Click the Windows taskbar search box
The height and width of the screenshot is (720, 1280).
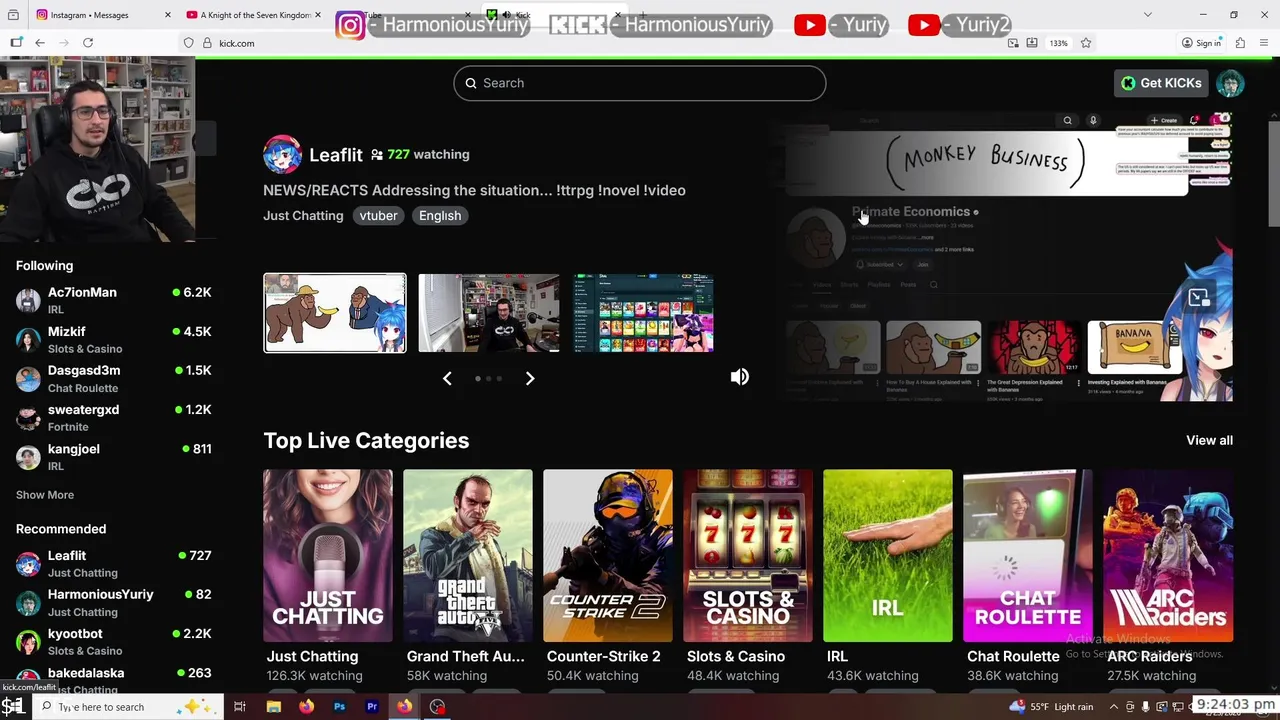pos(128,707)
